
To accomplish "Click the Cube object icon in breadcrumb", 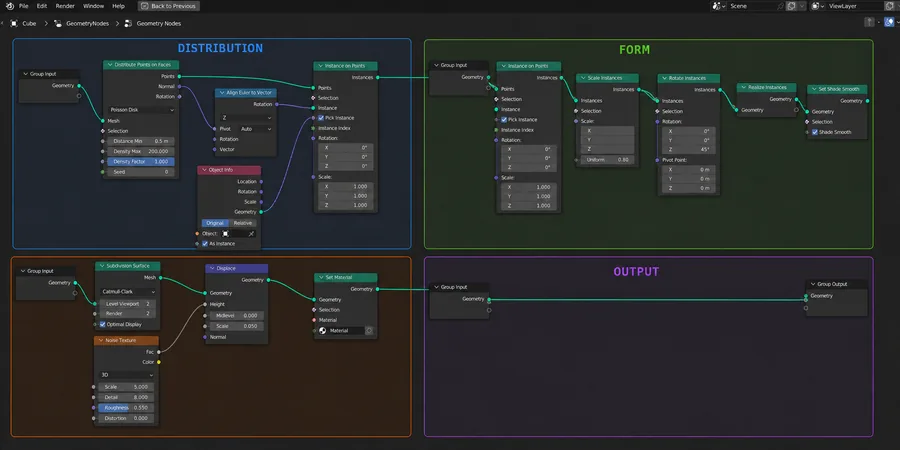I will (14, 24).
